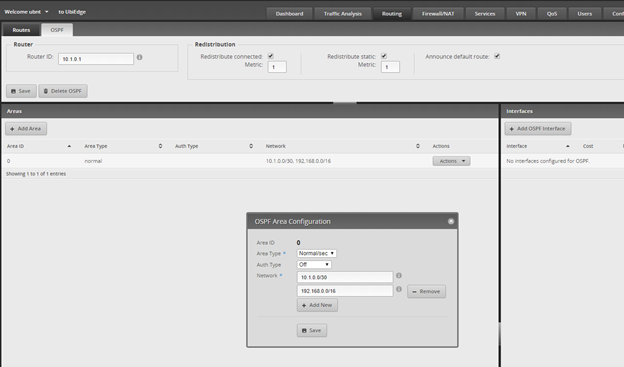The width and height of the screenshot is (624, 367).
Task: Open the Welcome ubnt user dropdown
Action: tap(26, 12)
